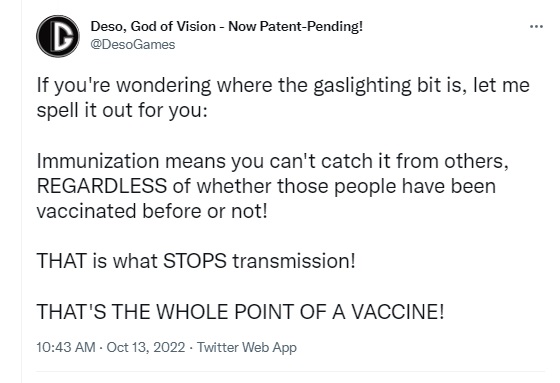This screenshot has width=560, height=383.
Task: Open the DG logo profile avatar
Action: [58, 36]
